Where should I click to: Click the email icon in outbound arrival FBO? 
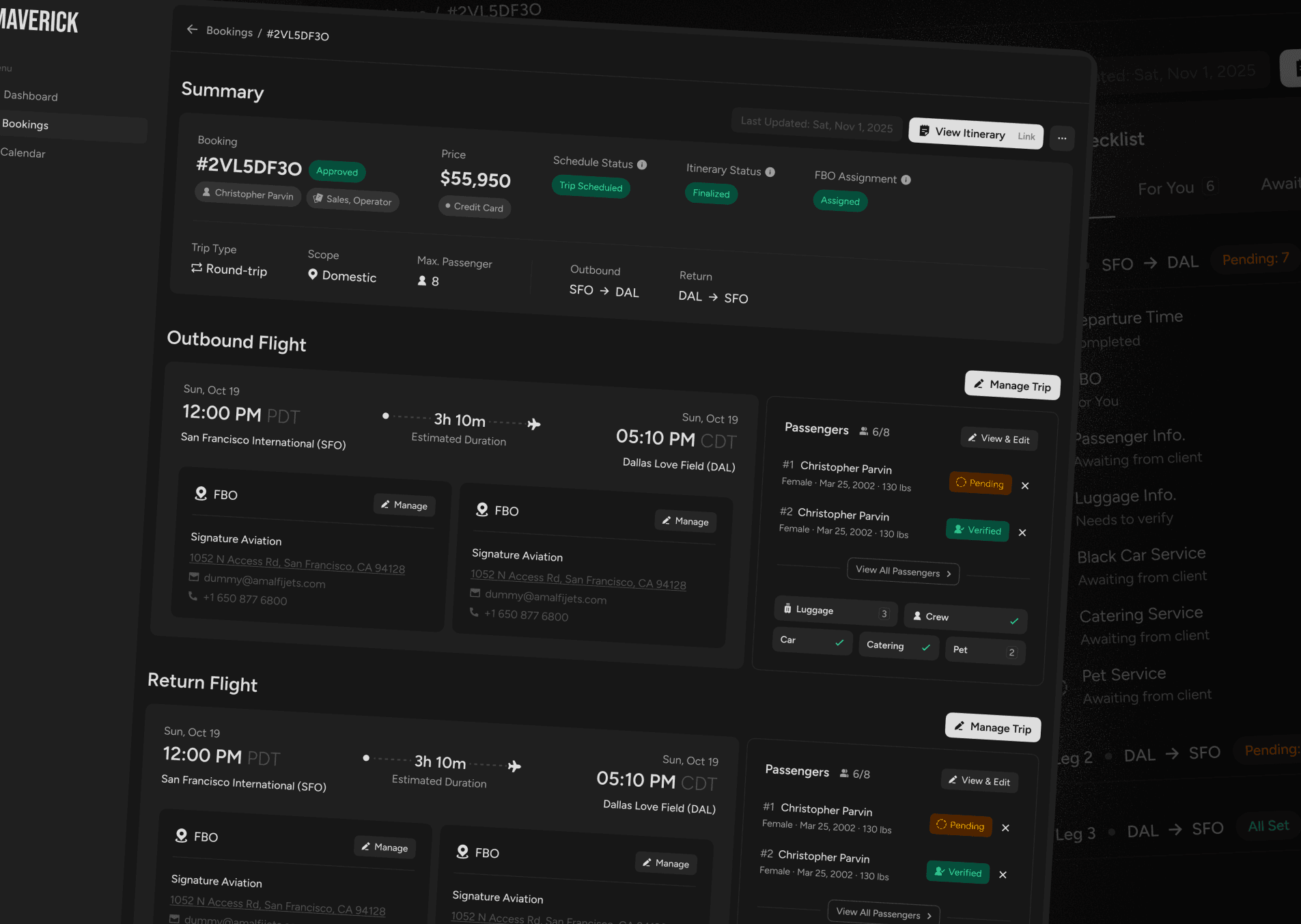[475, 593]
